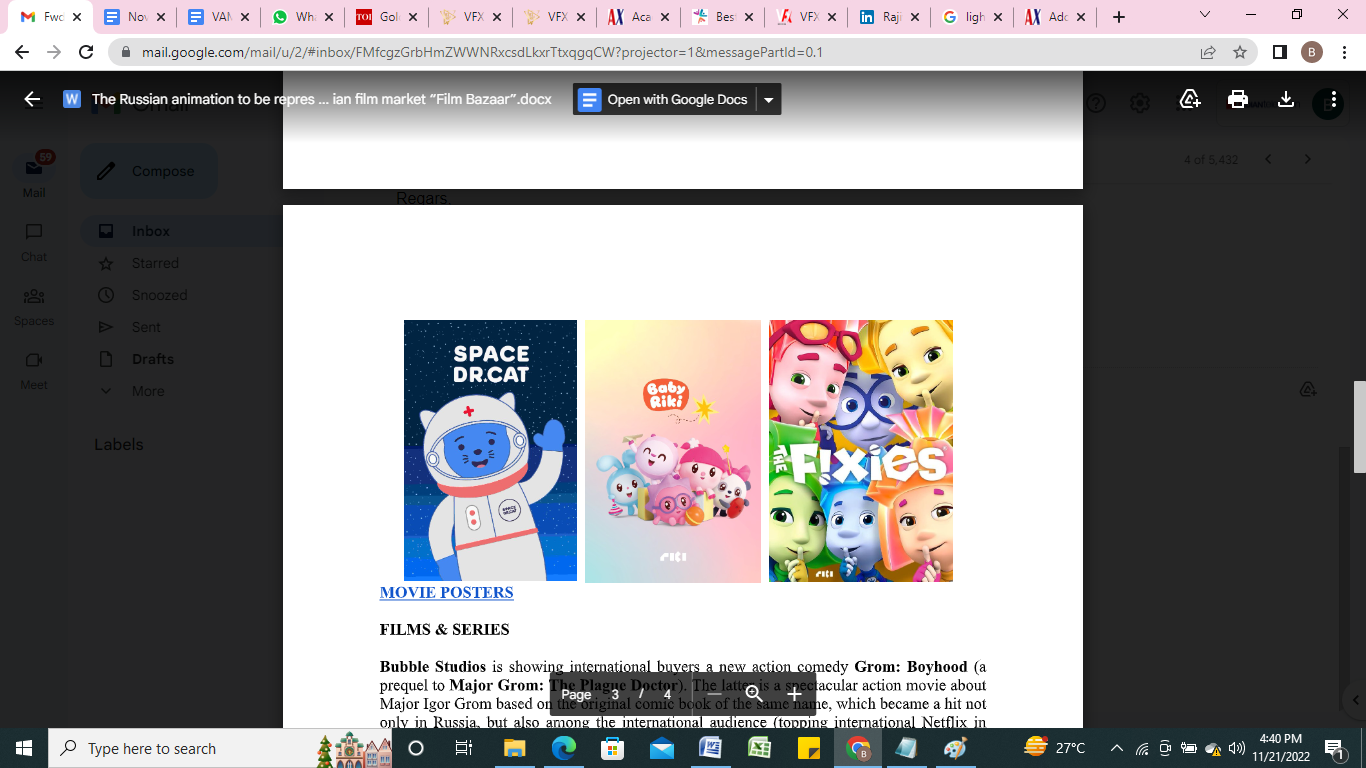Viewport: 1366px width, 768px height.
Task: Open Microsoft Word from the taskbar
Action: [710, 748]
